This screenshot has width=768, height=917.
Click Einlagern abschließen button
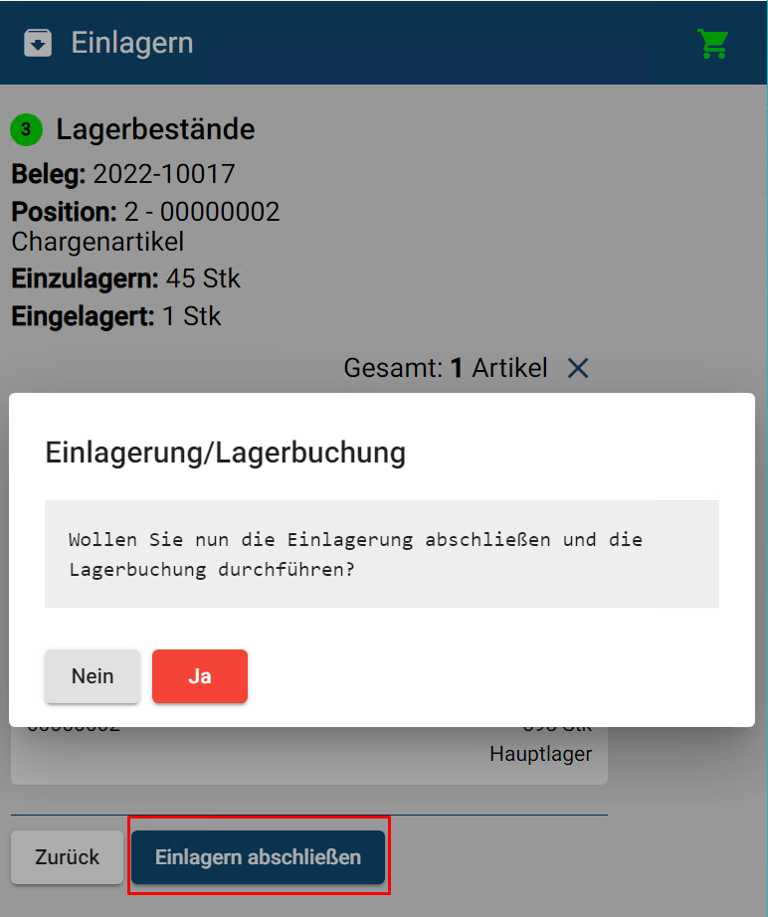click(258, 857)
